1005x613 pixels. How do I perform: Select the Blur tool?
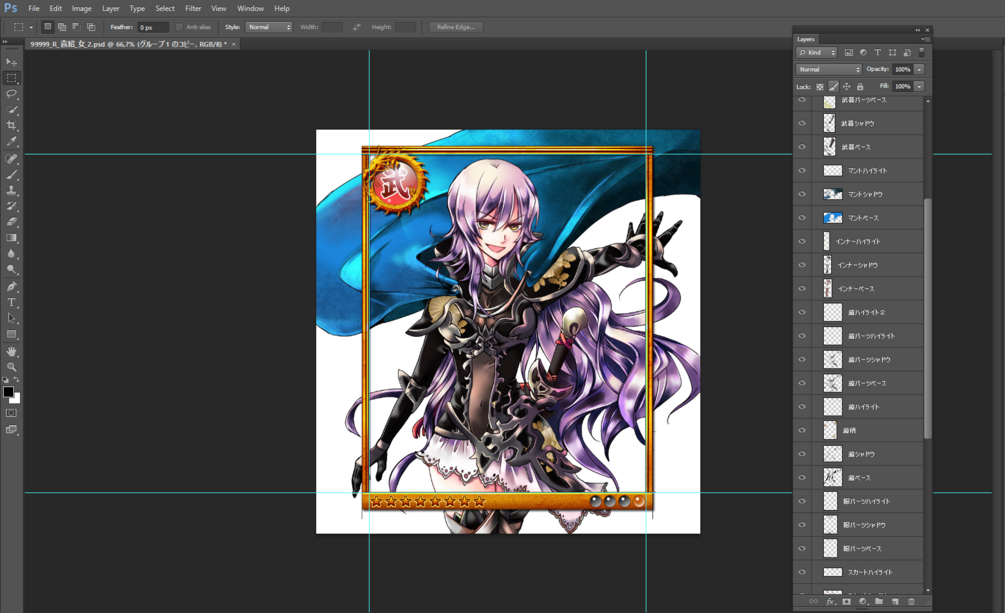12,254
